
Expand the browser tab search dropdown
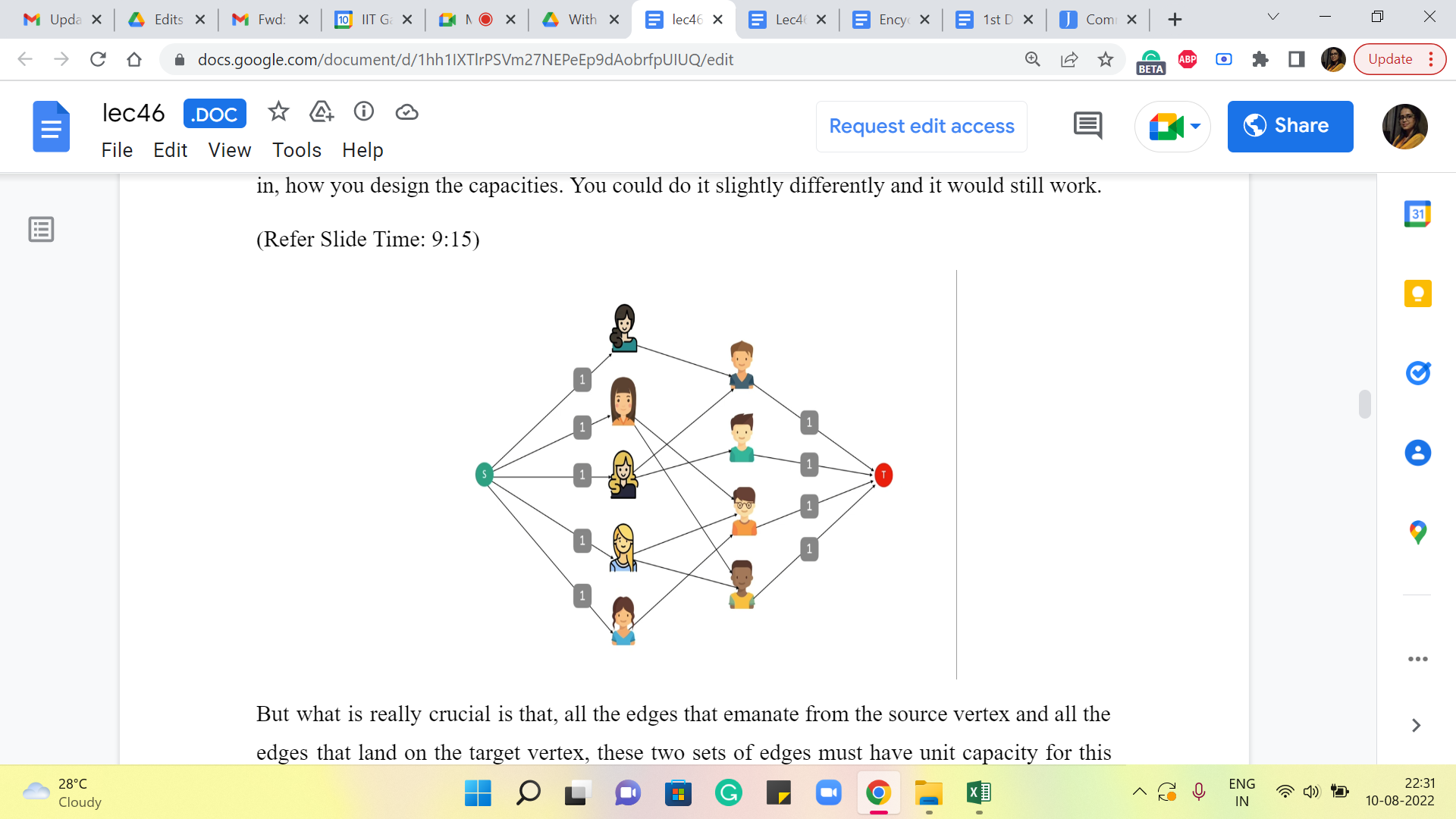click(x=1272, y=18)
